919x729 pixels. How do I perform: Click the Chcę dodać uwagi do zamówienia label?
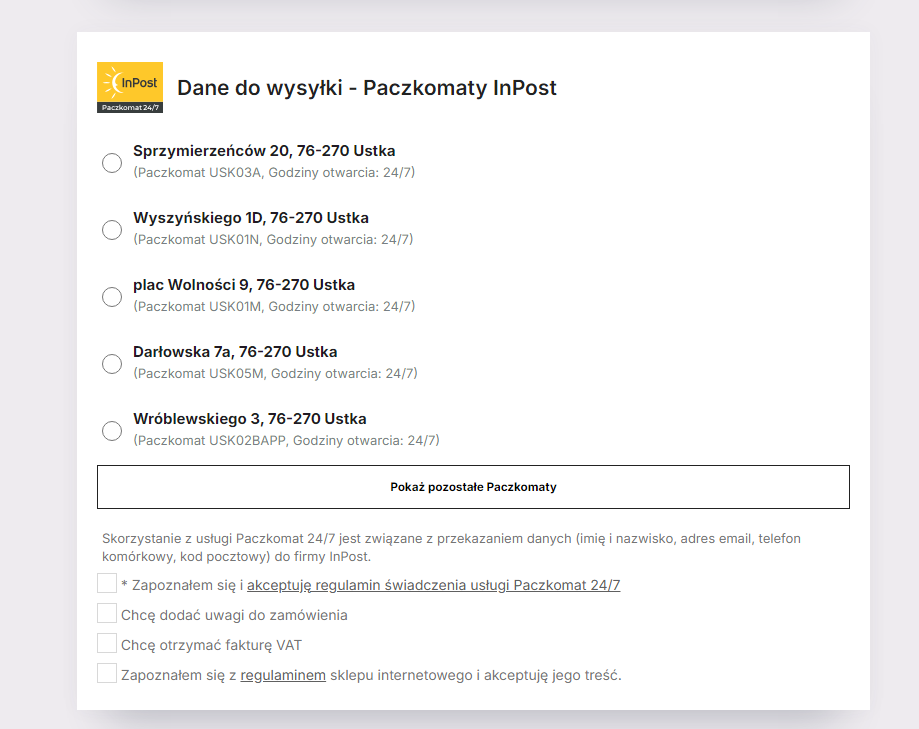tap(234, 615)
